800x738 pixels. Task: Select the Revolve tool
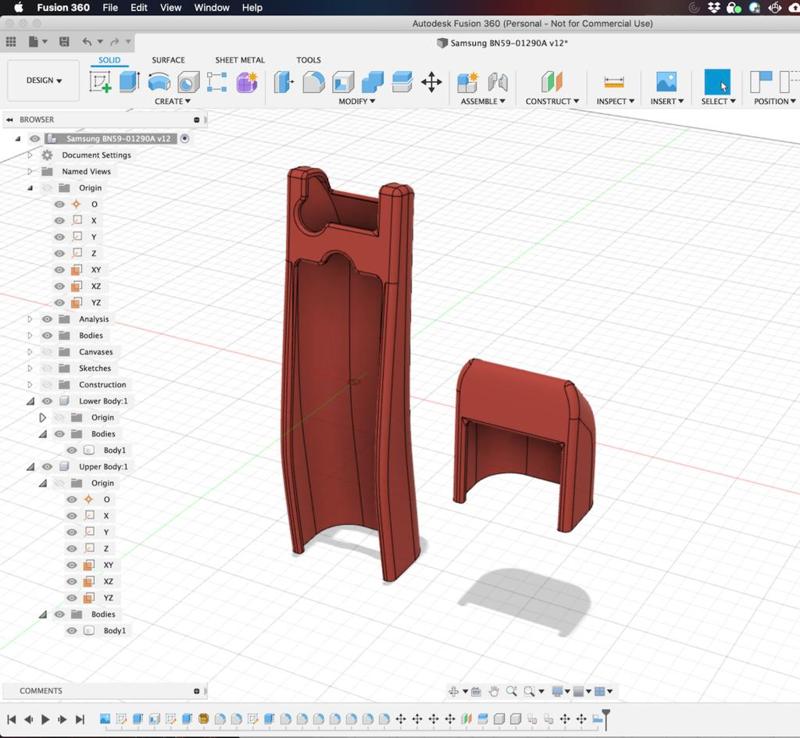click(x=159, y=82)
